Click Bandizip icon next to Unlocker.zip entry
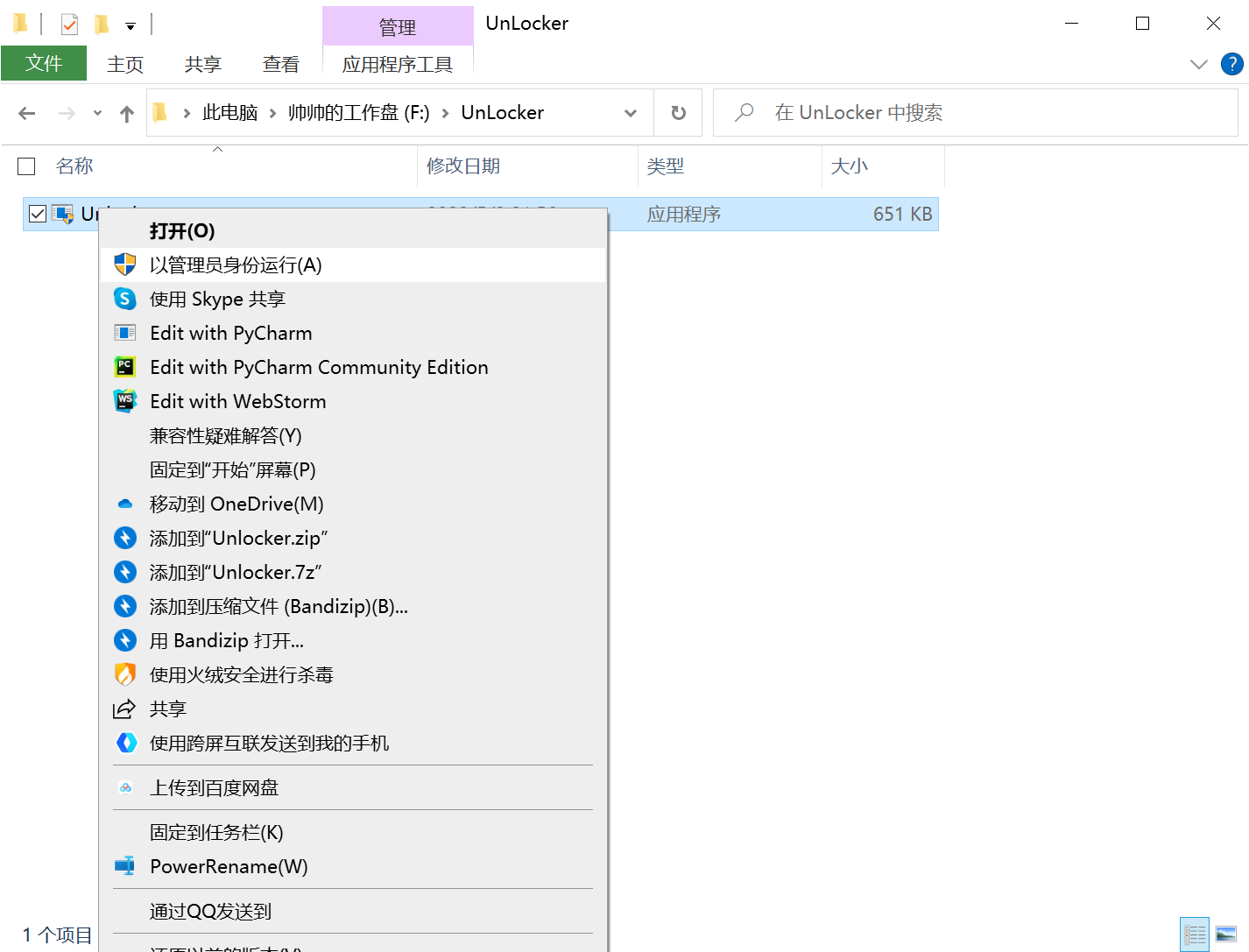 coord(125,538)
